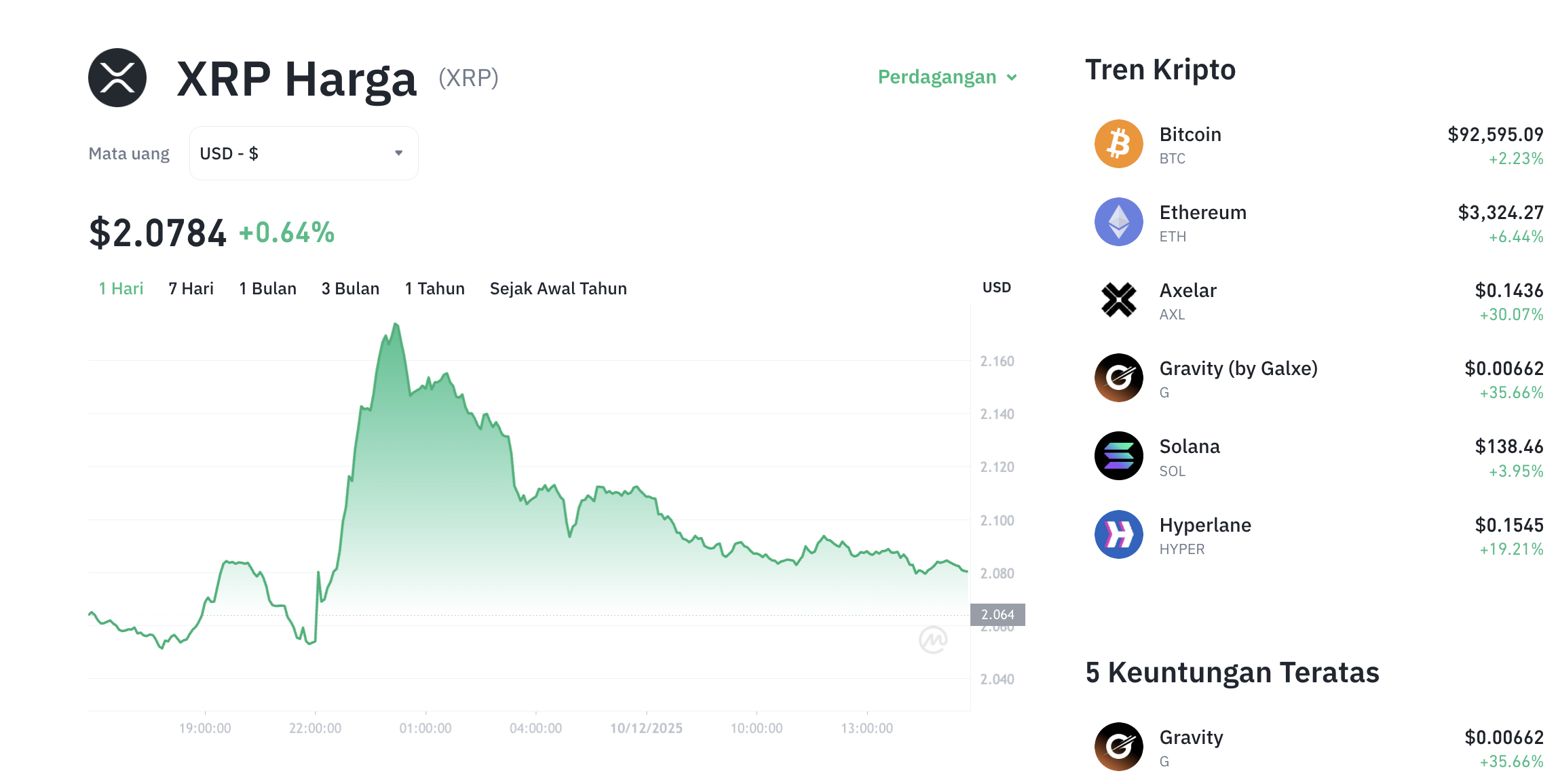Select the 1 Tahun range option
This screenshot has height=784, width=1558.
tap(434, 288)
